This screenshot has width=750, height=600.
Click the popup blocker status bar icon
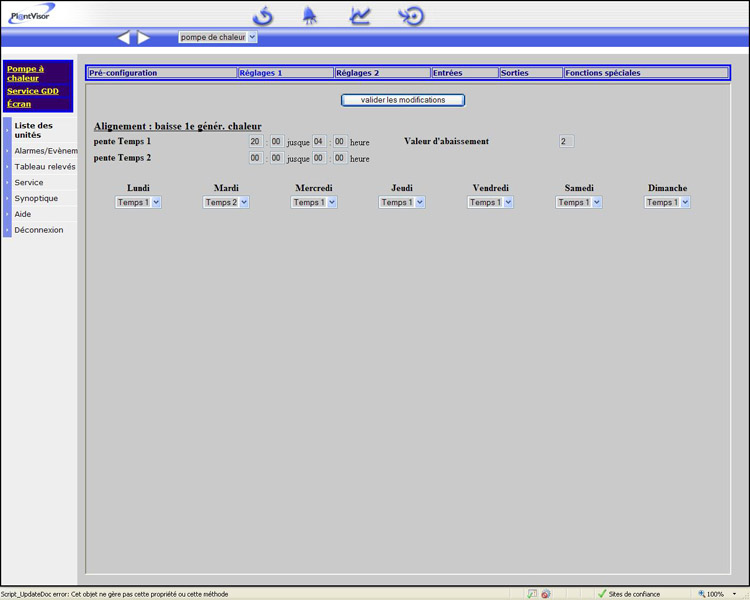(546, 594)
